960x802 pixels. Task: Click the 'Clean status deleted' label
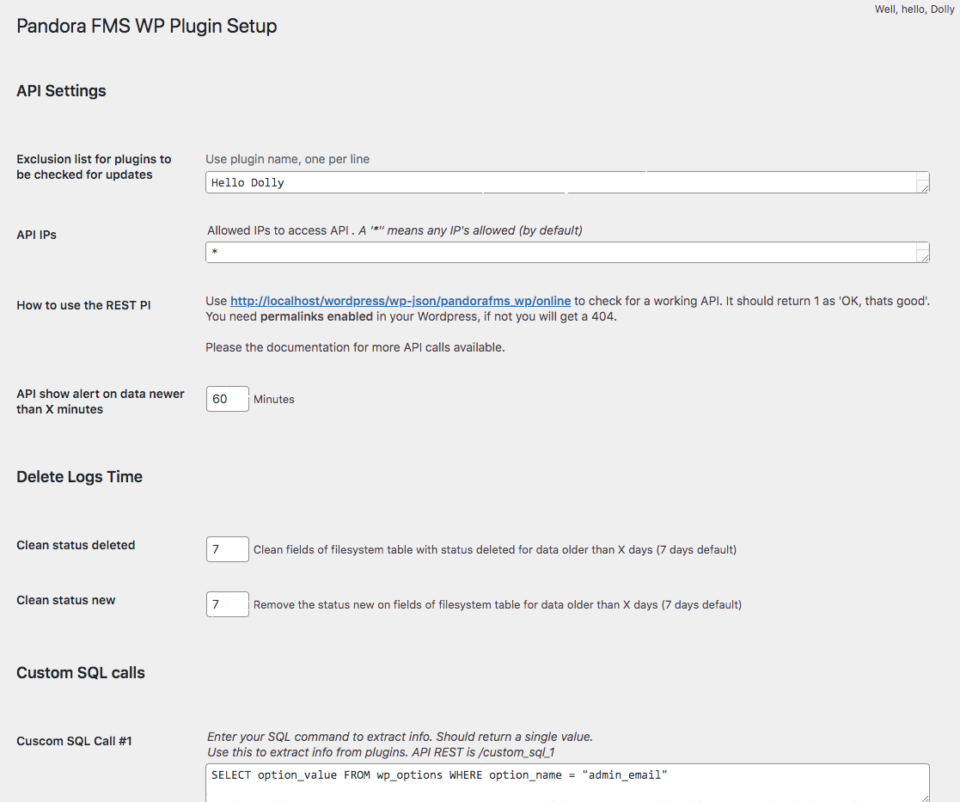(x=76, y=545)
